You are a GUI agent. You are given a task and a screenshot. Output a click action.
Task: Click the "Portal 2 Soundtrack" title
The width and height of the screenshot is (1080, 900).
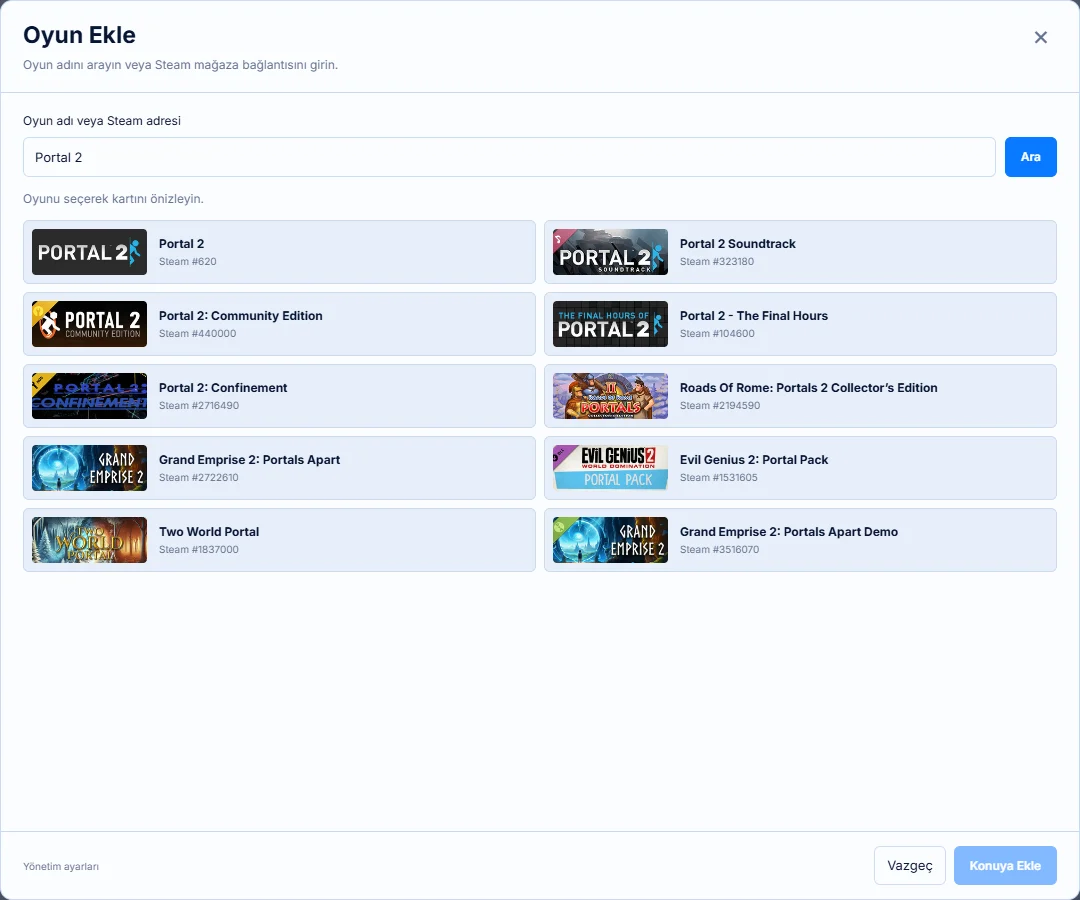coord(738,244)
